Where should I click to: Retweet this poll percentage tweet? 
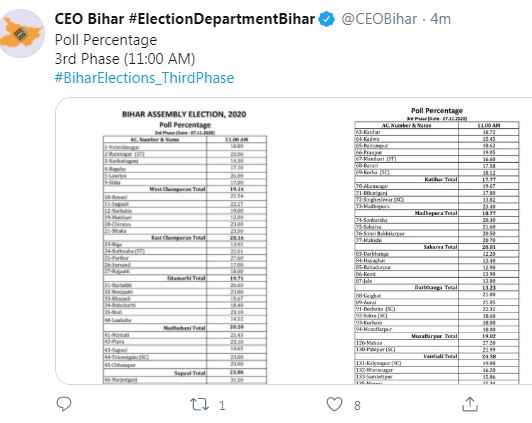pos(200,404)
